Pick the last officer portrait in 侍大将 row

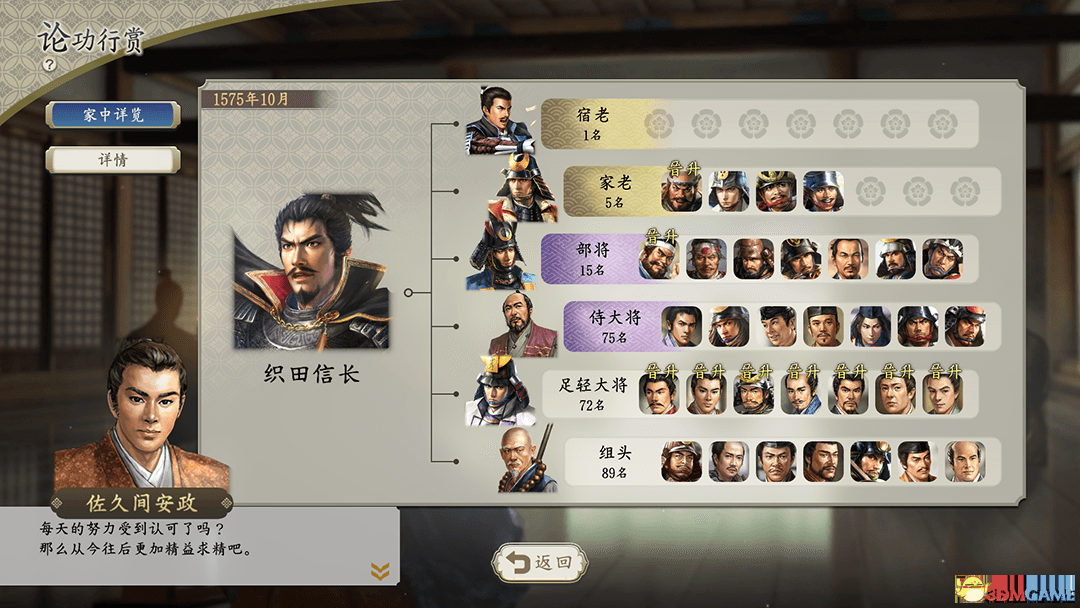964,326
